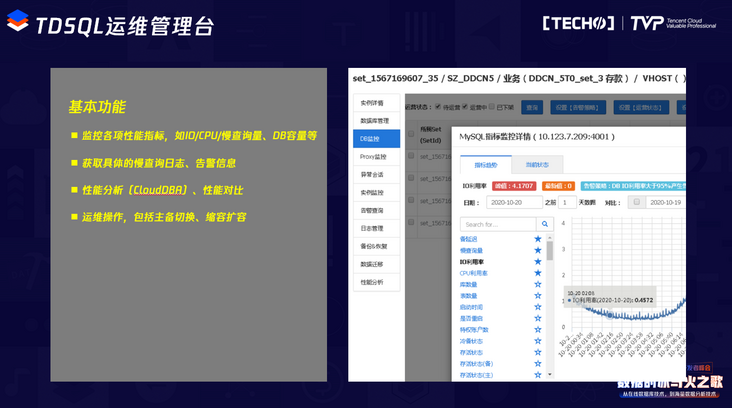The height and width of the screenshot is (408, 732).
Task: Click the MySQL指标监控详情 dialog title
Action: (537, 136)
